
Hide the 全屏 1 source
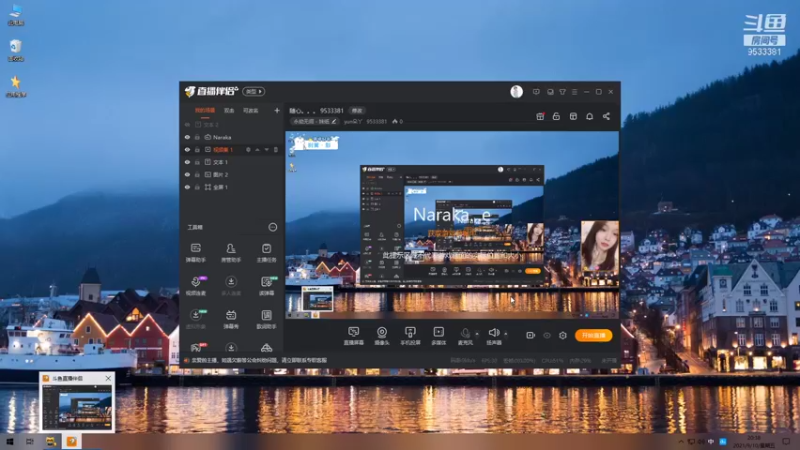[x=187, y=187]
